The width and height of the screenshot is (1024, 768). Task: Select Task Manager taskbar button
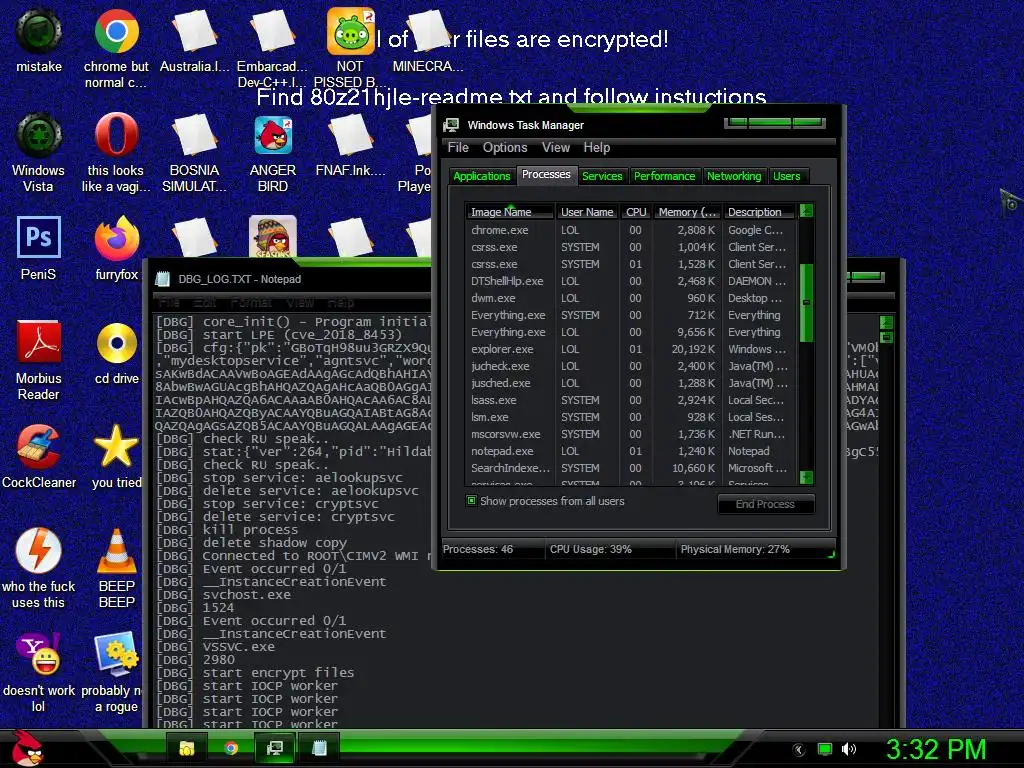275,748
